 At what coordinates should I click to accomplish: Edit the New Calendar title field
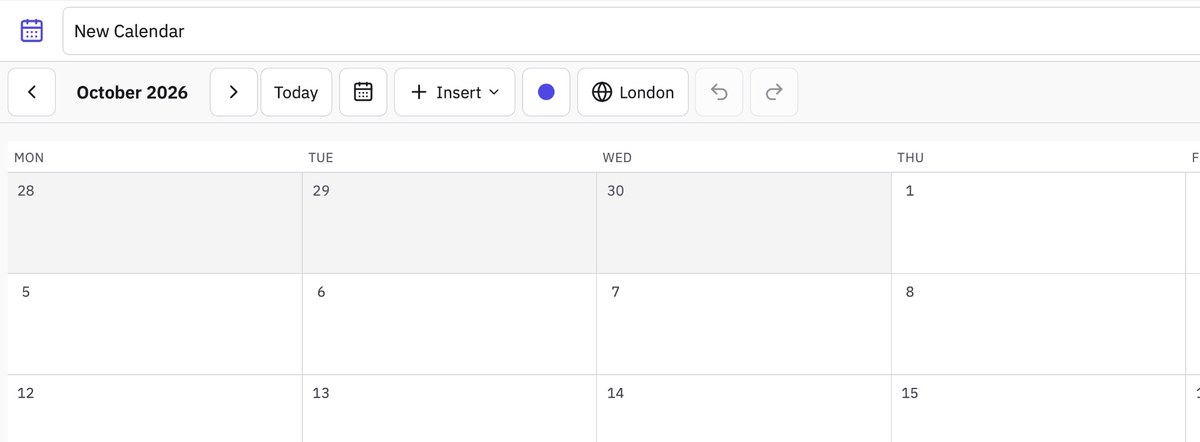coord(631,31)
